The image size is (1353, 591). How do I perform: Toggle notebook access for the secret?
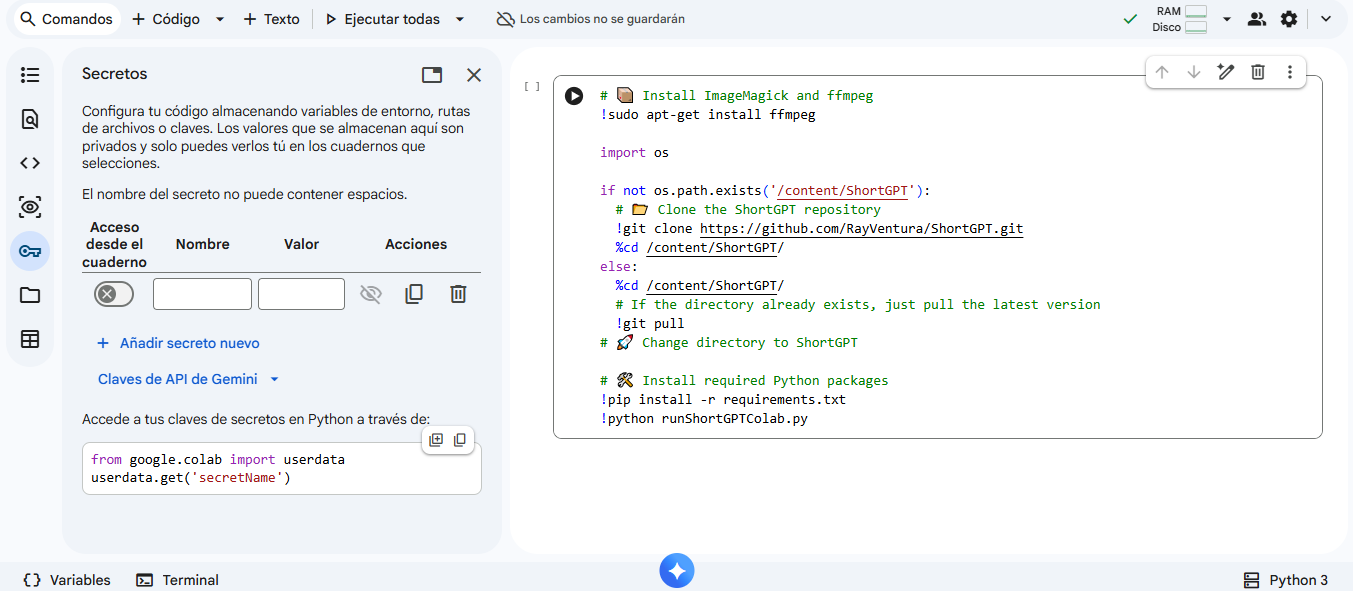[x=114, y=294]
